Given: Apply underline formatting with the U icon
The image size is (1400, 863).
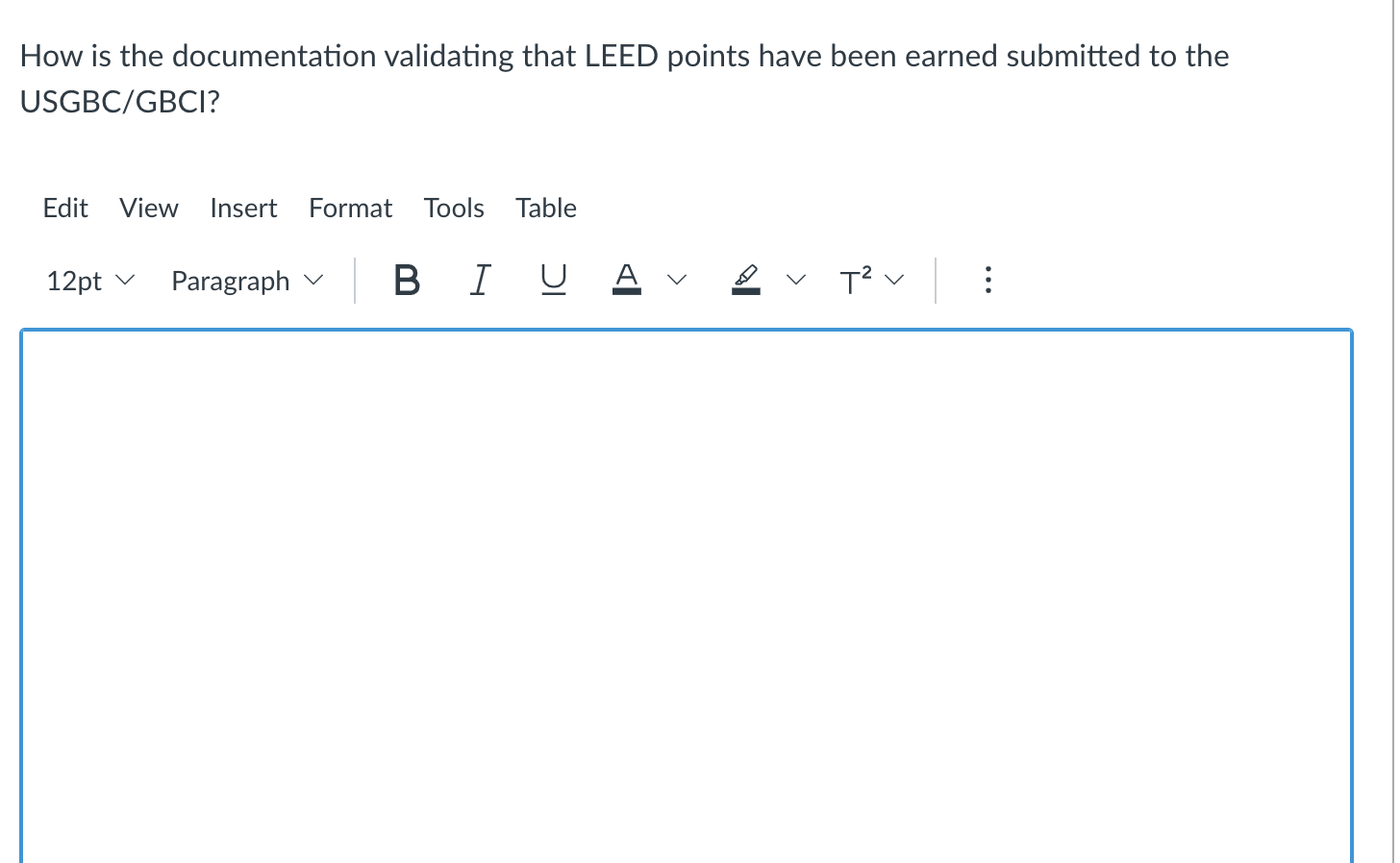Looking at the screenshot, I should [553, 280].
